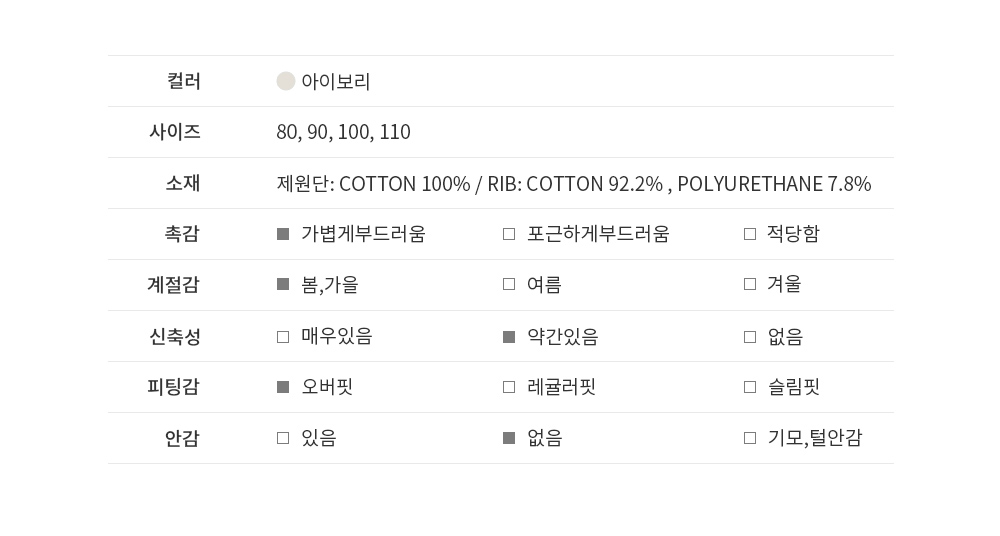Check the 적당함 texture checkbox
The image size is (1000, 536).
click(750, 234)
